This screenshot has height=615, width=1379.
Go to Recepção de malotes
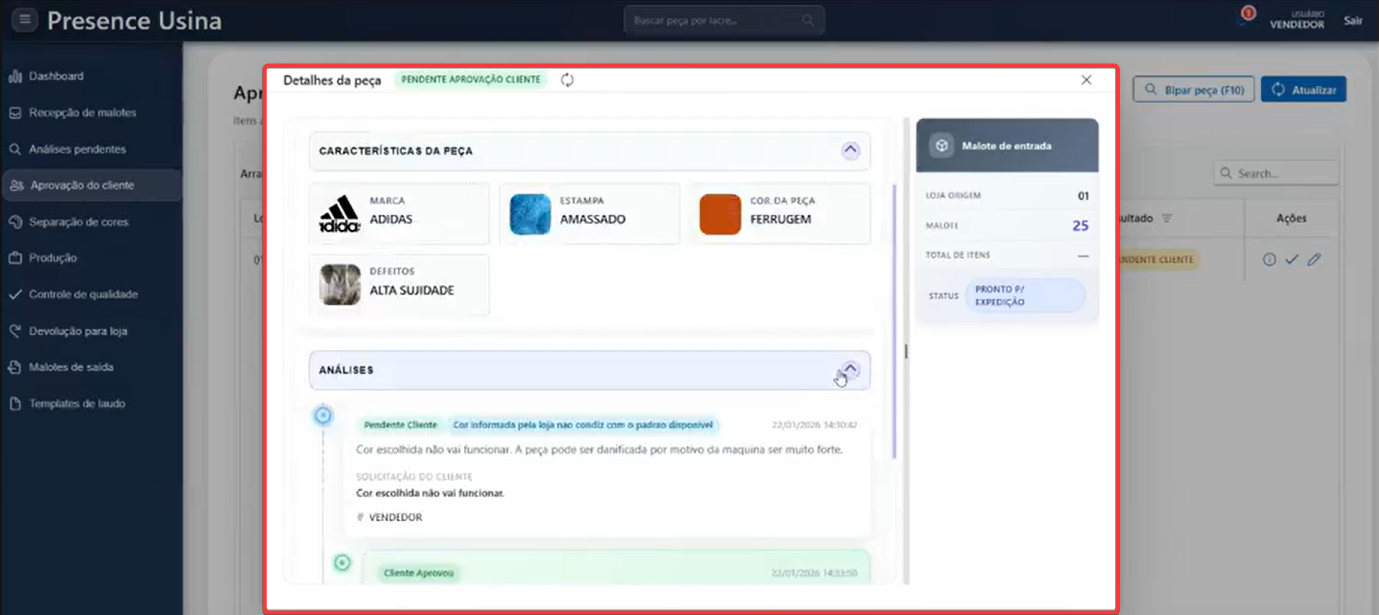(82, 113)
